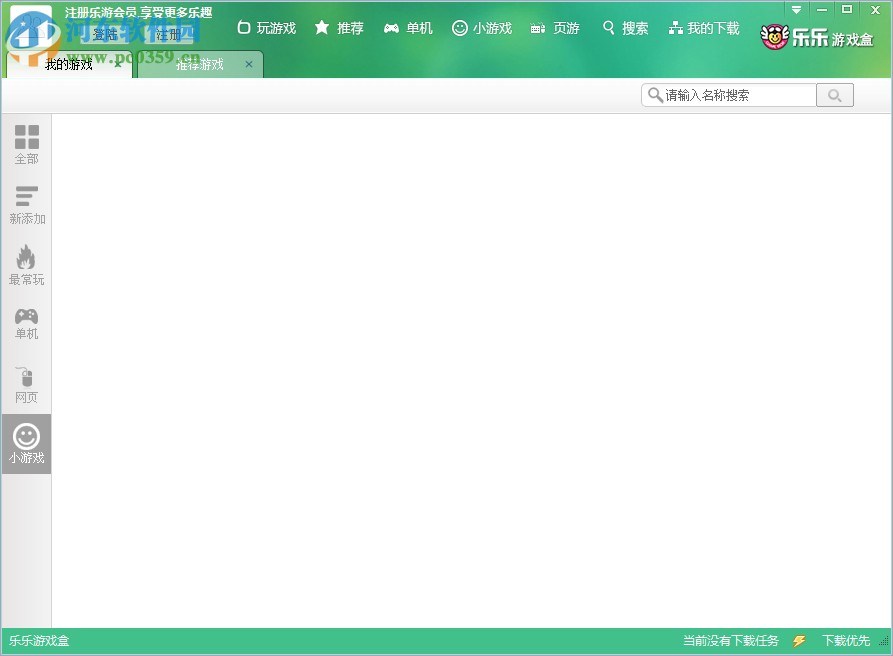Click the search submit button beside search field
The height and width of the screenshot is (656, 893).
coord(835,95)
